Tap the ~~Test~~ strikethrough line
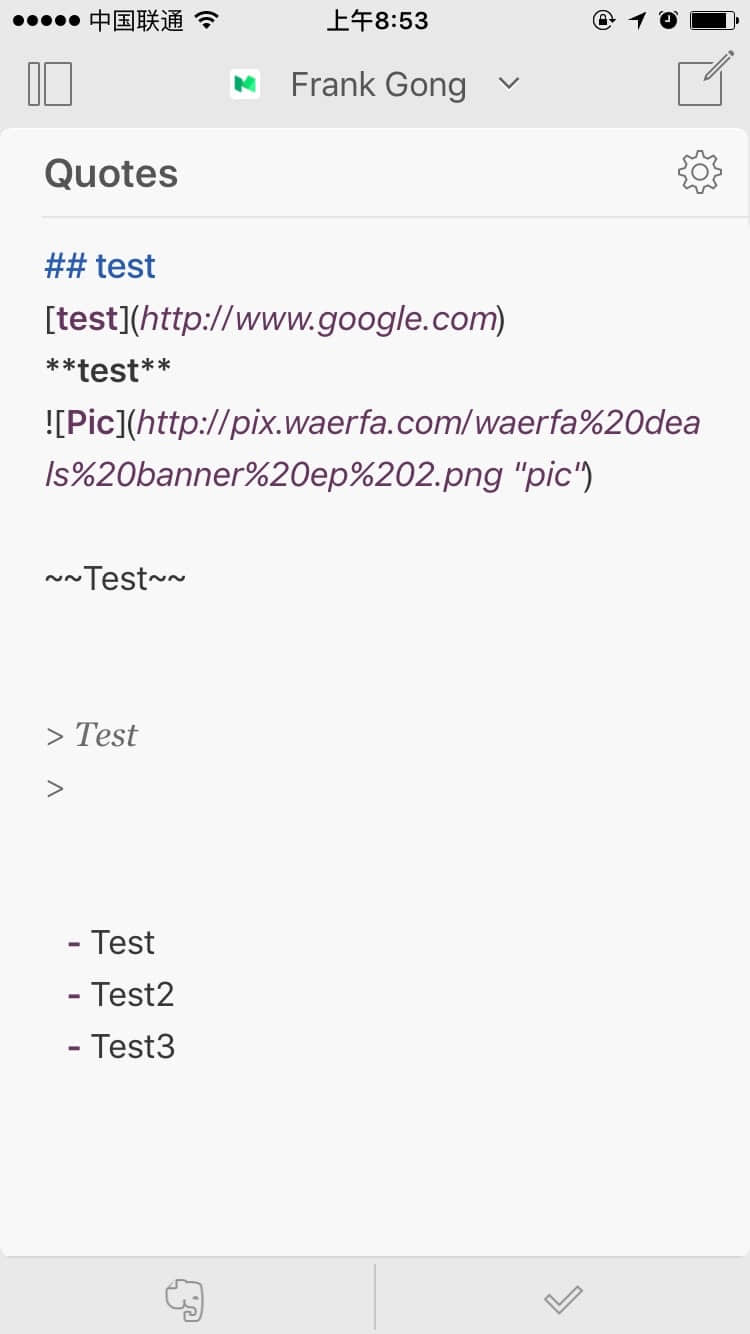The height and width of the screenshot is (1334, 750). point(115,578)
